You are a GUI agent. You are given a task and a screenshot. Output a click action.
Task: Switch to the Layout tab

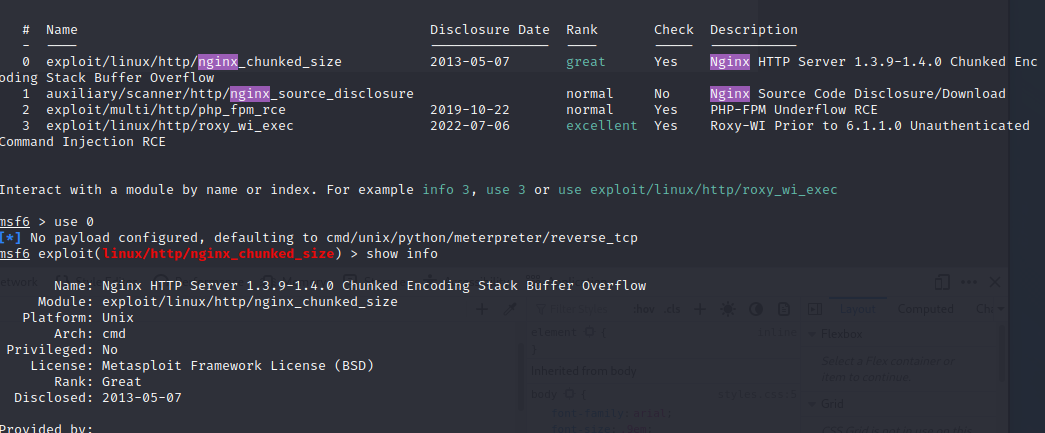857,309
